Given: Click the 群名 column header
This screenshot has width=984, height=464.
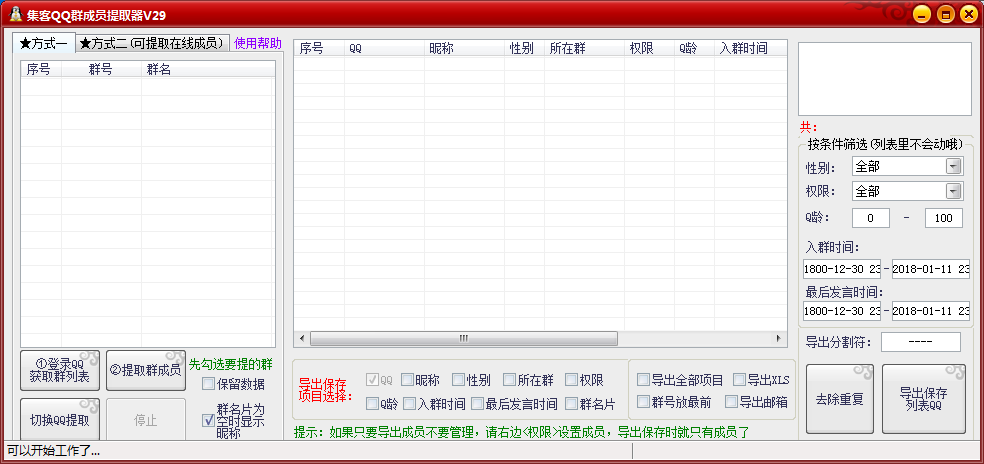Looking at the screenshot, I should [208, 69].
